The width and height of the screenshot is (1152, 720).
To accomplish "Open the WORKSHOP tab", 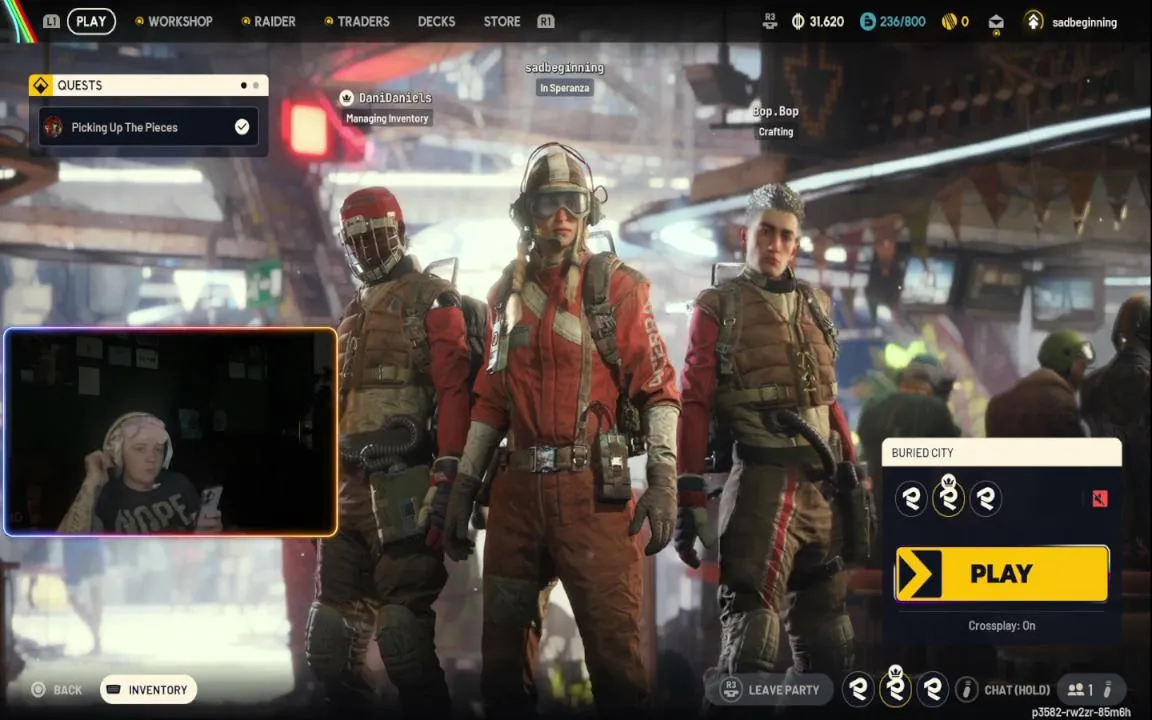I will (180, 21).
